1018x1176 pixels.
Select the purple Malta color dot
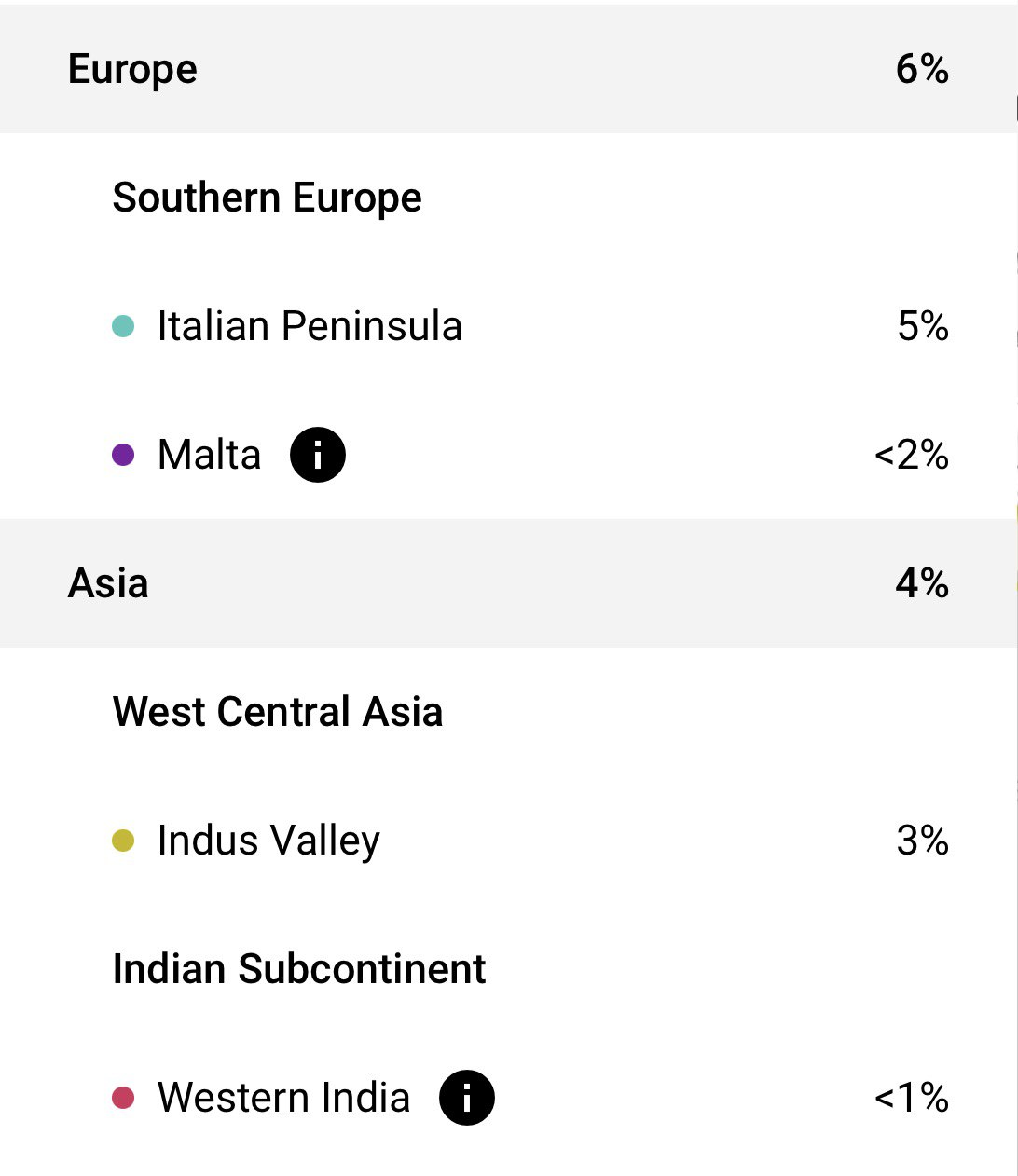coord(123,455)
